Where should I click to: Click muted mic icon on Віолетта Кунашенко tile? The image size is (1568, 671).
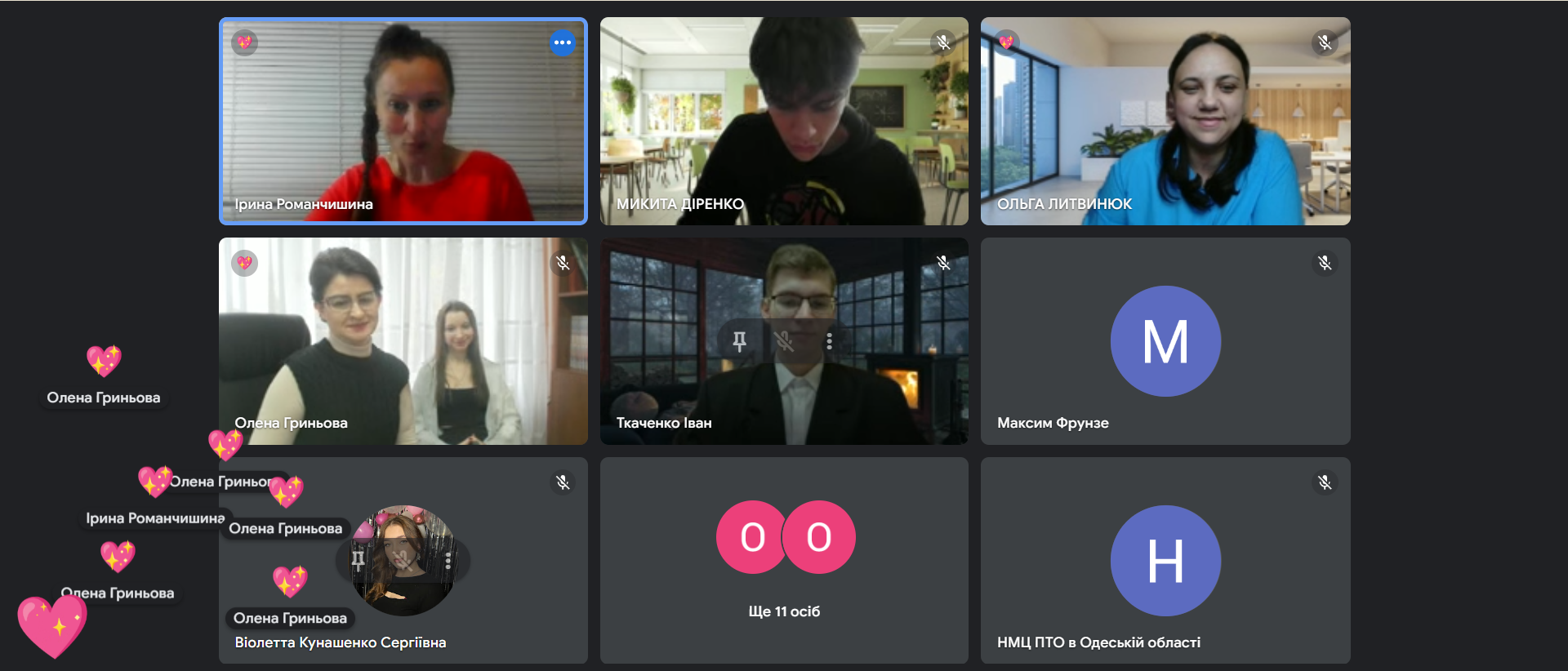click(563, 482)
